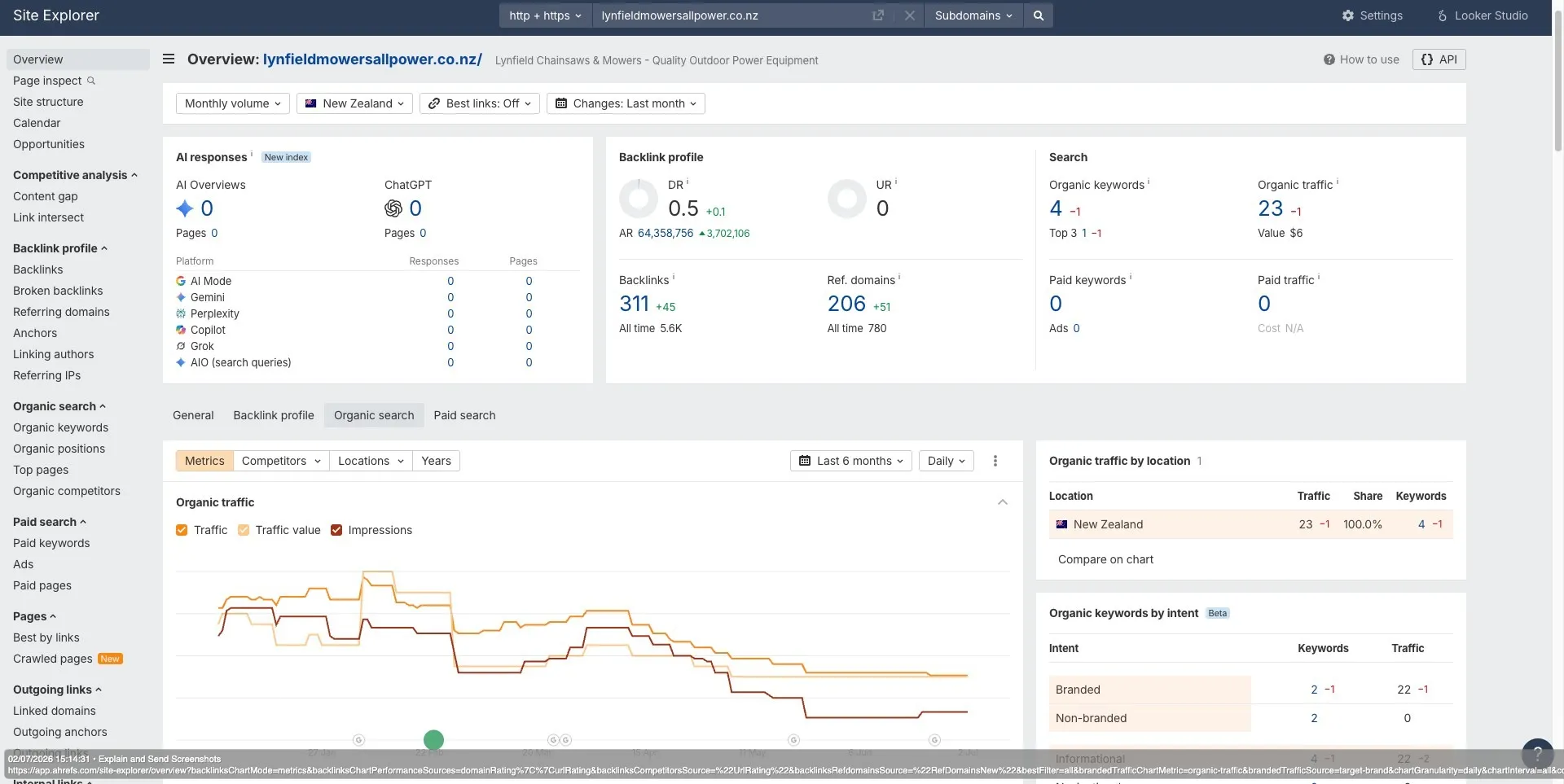Click the New Zealand flag in location table
The width and height of the screenshot is (1564, 784).
coord(1061,524)
